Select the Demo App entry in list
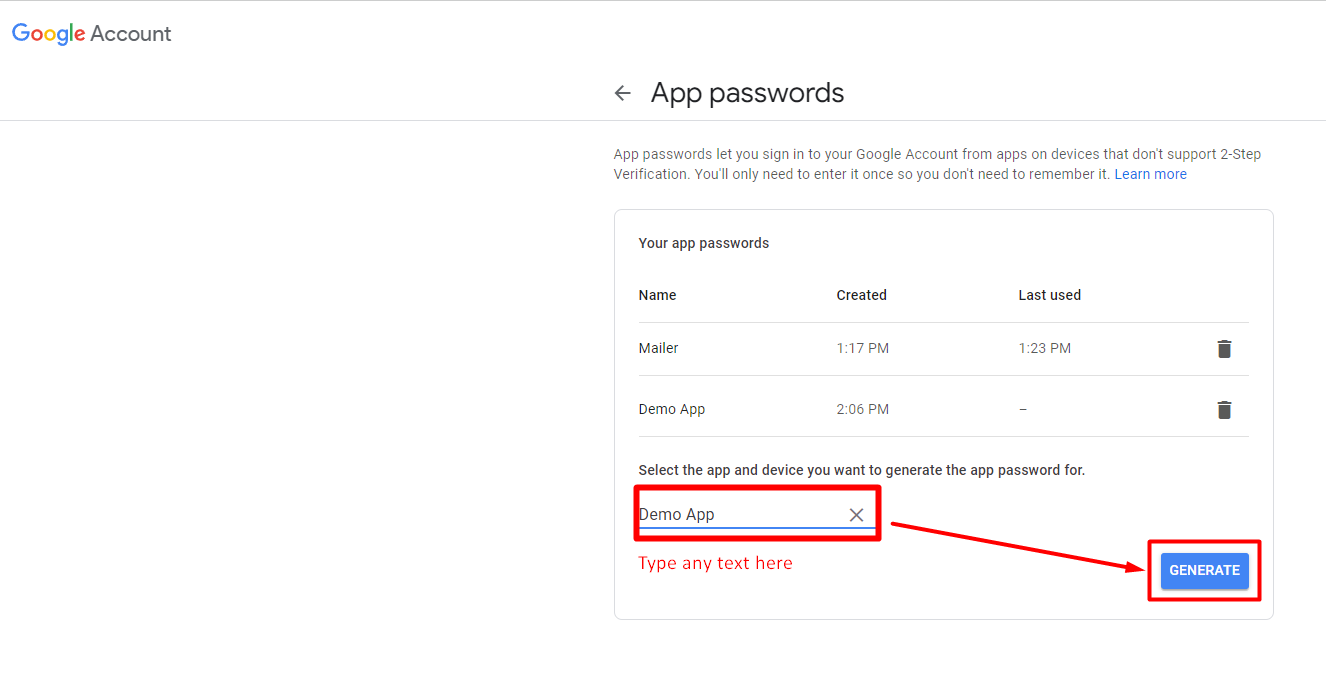Image resolution: width=1326 pixels, height=685 pixels. [x=672, y=410]
